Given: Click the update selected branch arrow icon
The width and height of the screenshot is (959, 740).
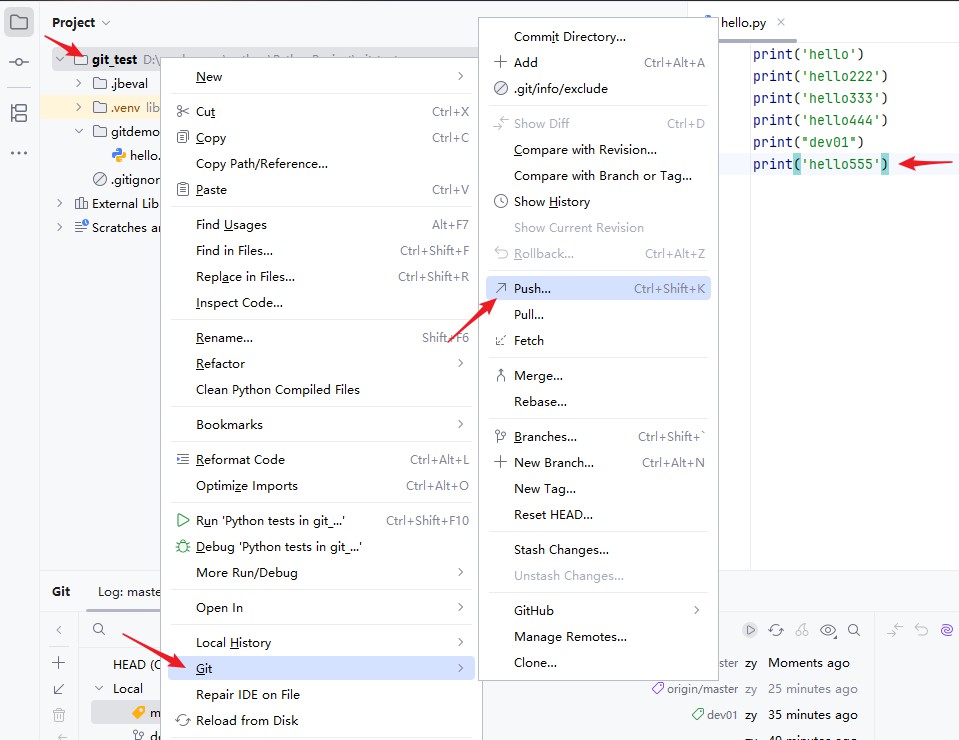Looking at the screenshot, I should (59, 689).
